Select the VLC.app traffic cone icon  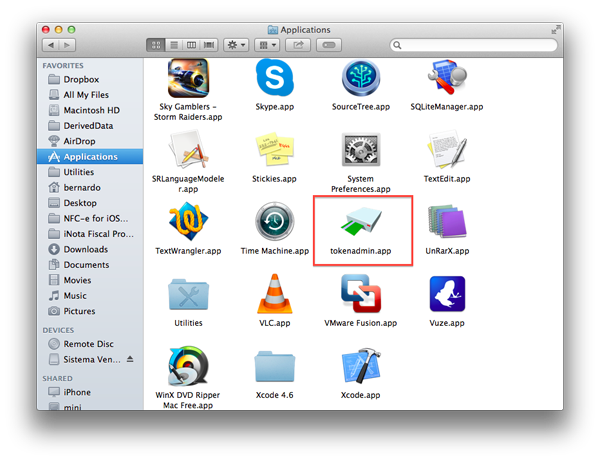(275, 294)
